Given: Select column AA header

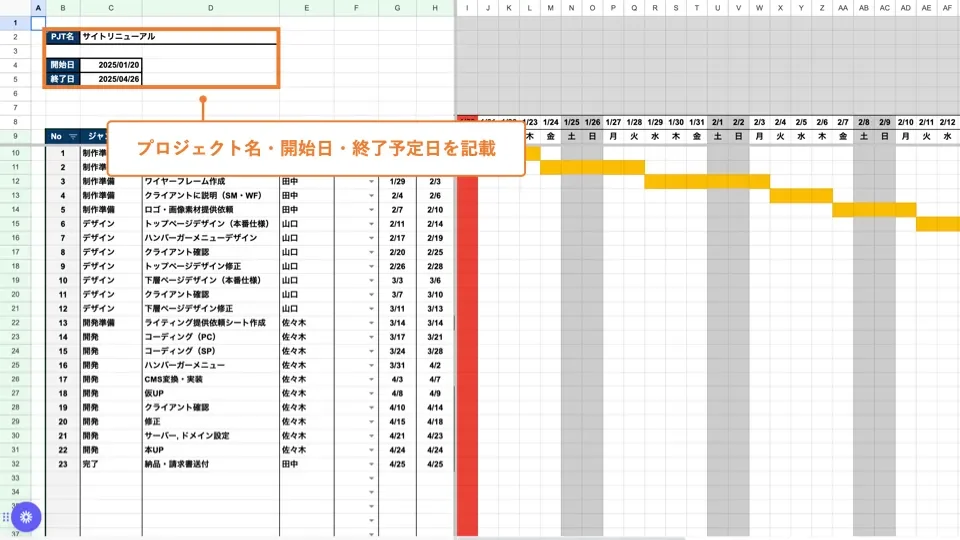Looking at the screenshot, I should [x=843, y=8].
